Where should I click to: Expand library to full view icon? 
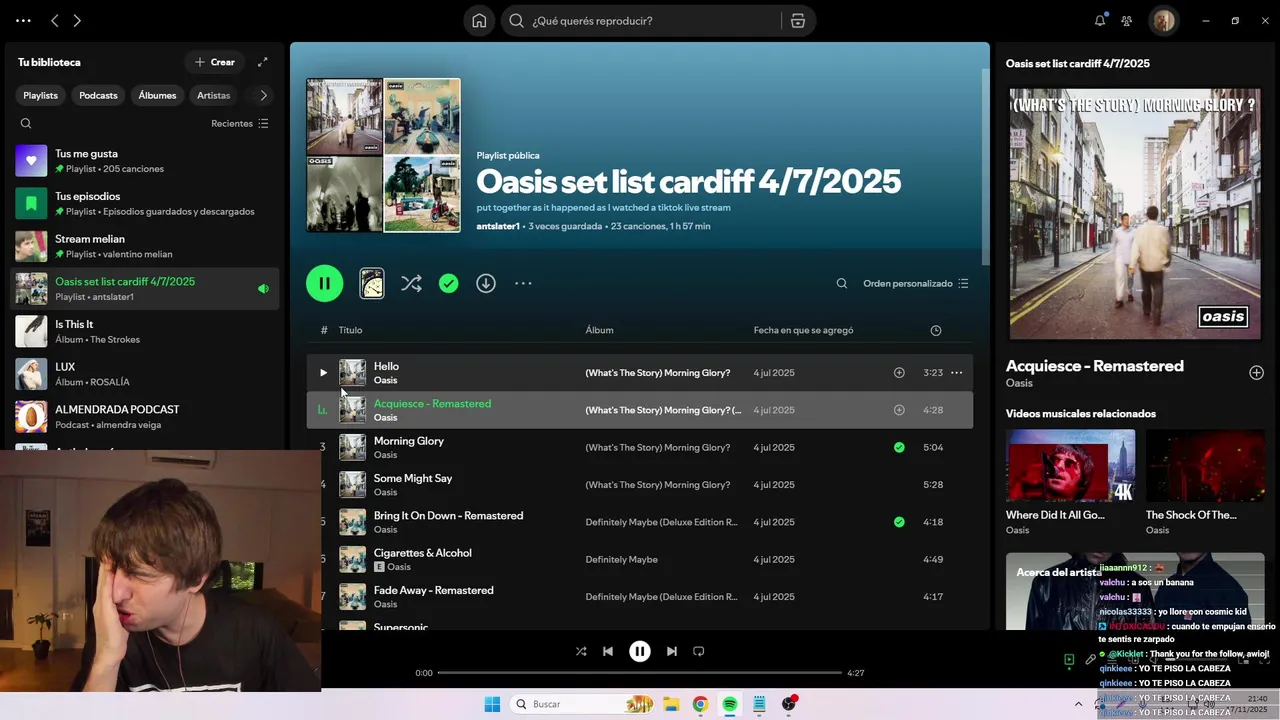(x=262, y=62)
